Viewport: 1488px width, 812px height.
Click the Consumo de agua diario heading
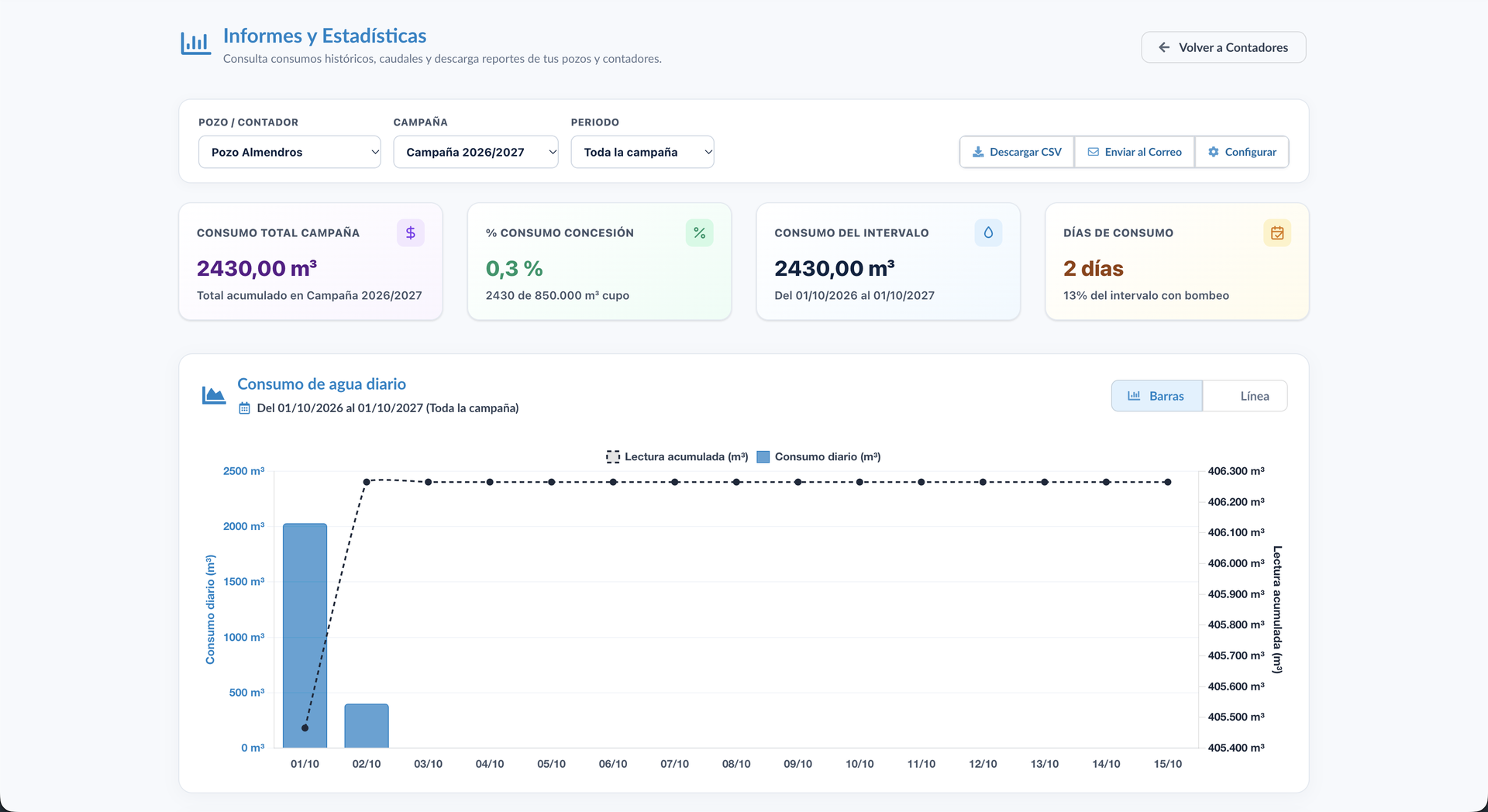[322, 384]
